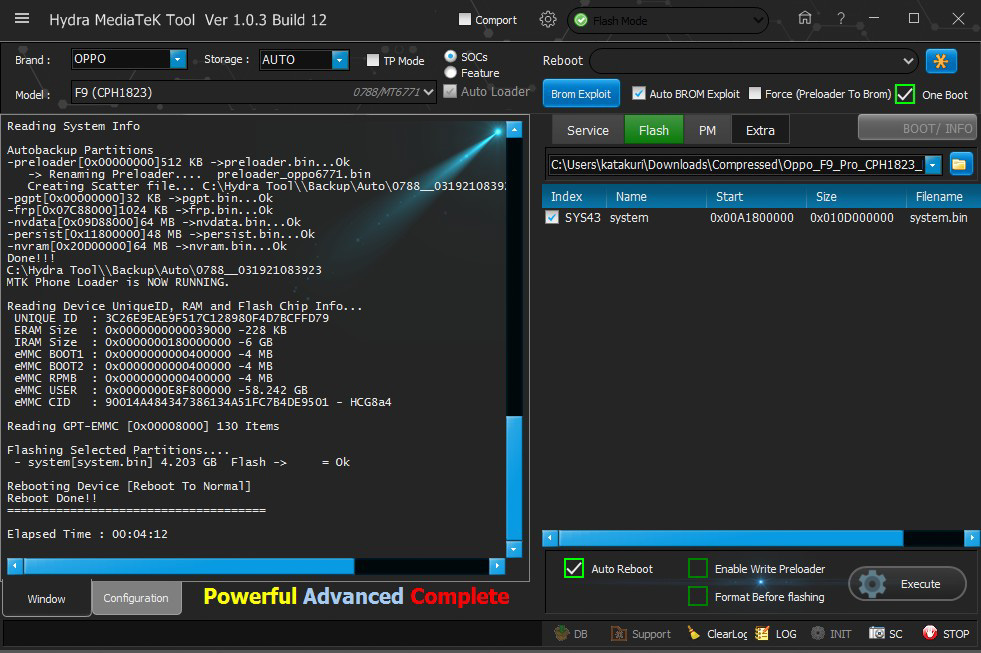This screenshot has height=653, width=981.
Task: Open the firmware path history dropdown
Action: coord(933,165)
